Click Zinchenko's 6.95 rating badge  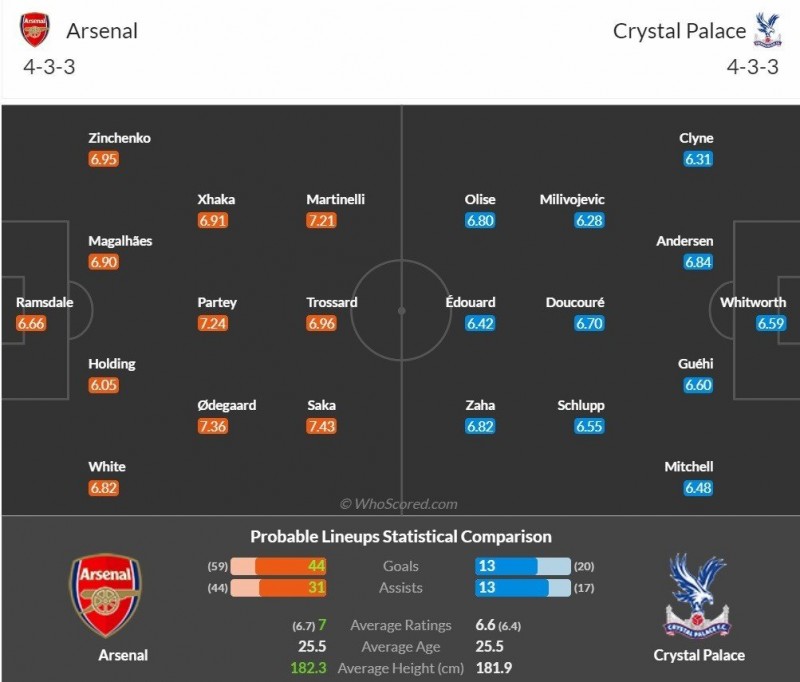point(103,159)
